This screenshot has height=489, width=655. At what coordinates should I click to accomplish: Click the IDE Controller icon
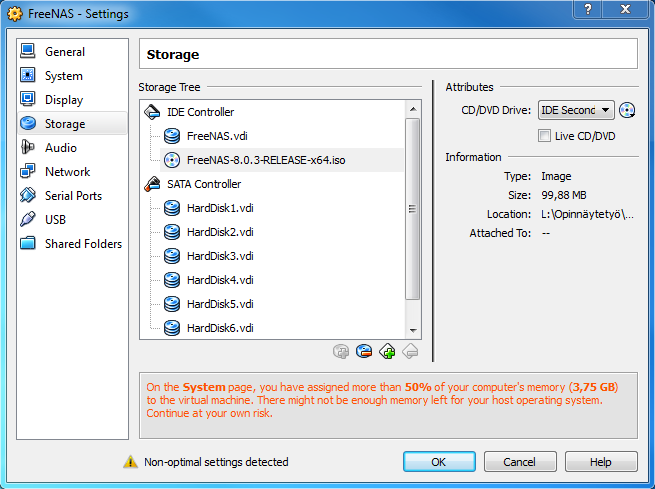click(152, 112)
